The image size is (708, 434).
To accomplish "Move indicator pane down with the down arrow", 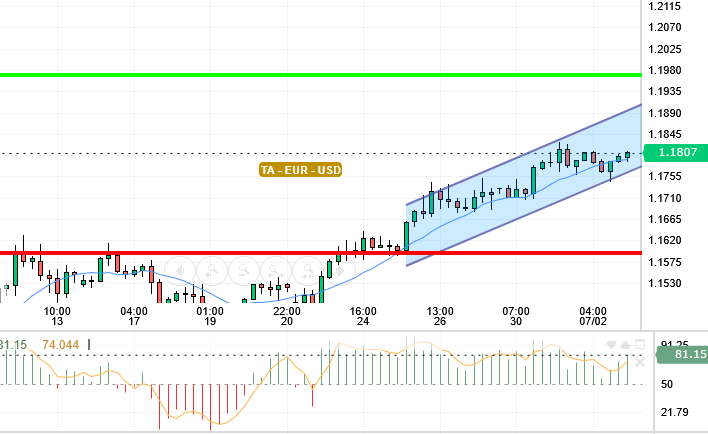I will click(x=611, y=345).
